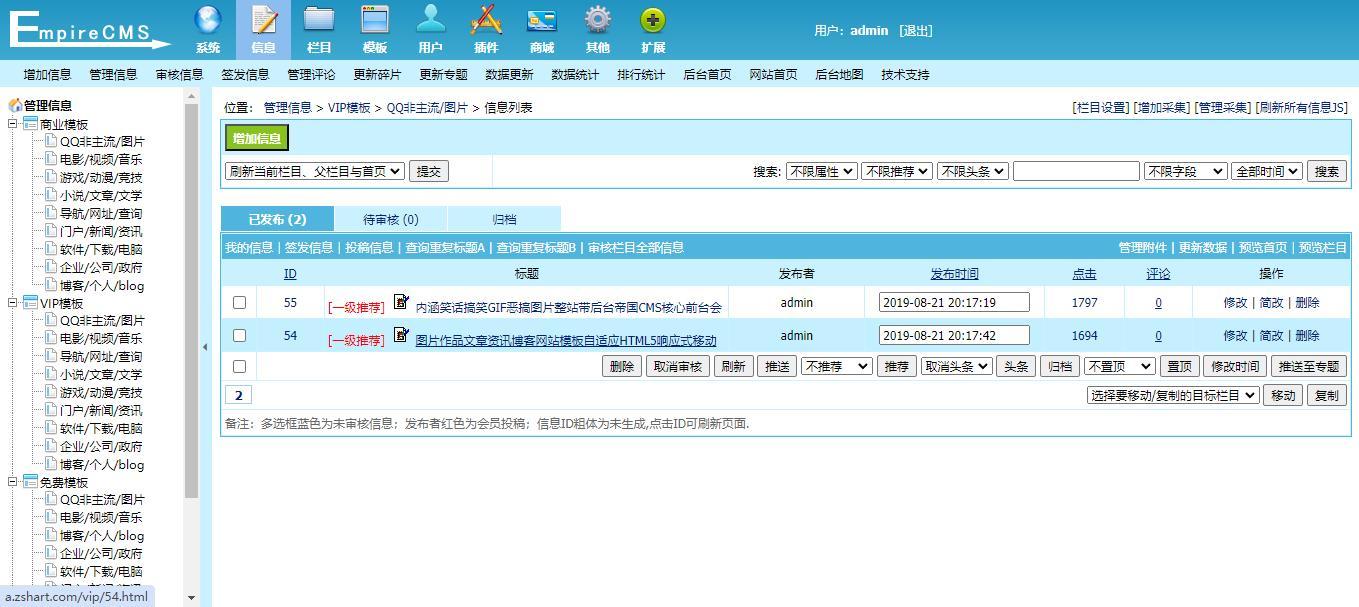
Task: Click page number 2 box
Action: [238, 395]
